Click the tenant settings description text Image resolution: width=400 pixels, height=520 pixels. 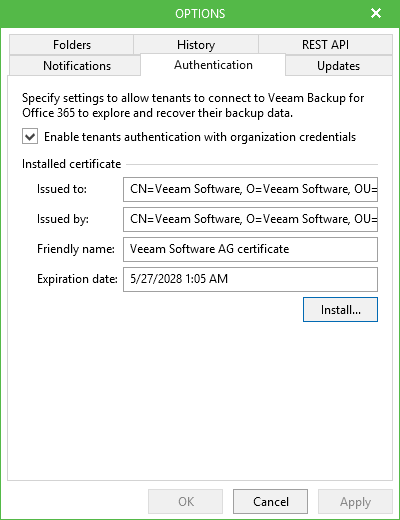pos(193,105)
